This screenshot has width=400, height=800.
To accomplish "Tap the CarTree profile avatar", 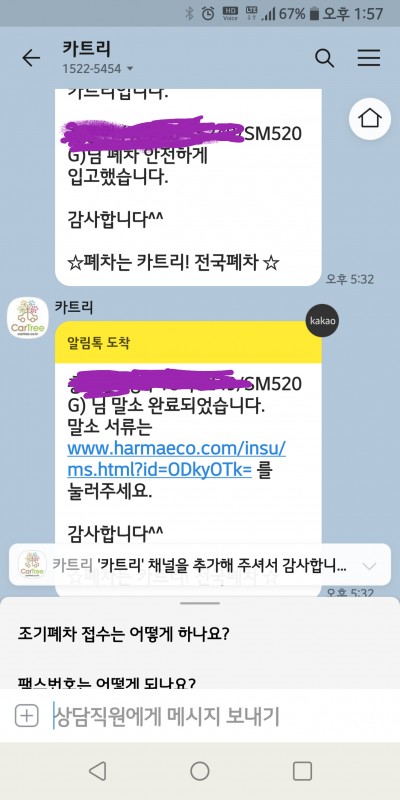I will (x=28, y=317).
